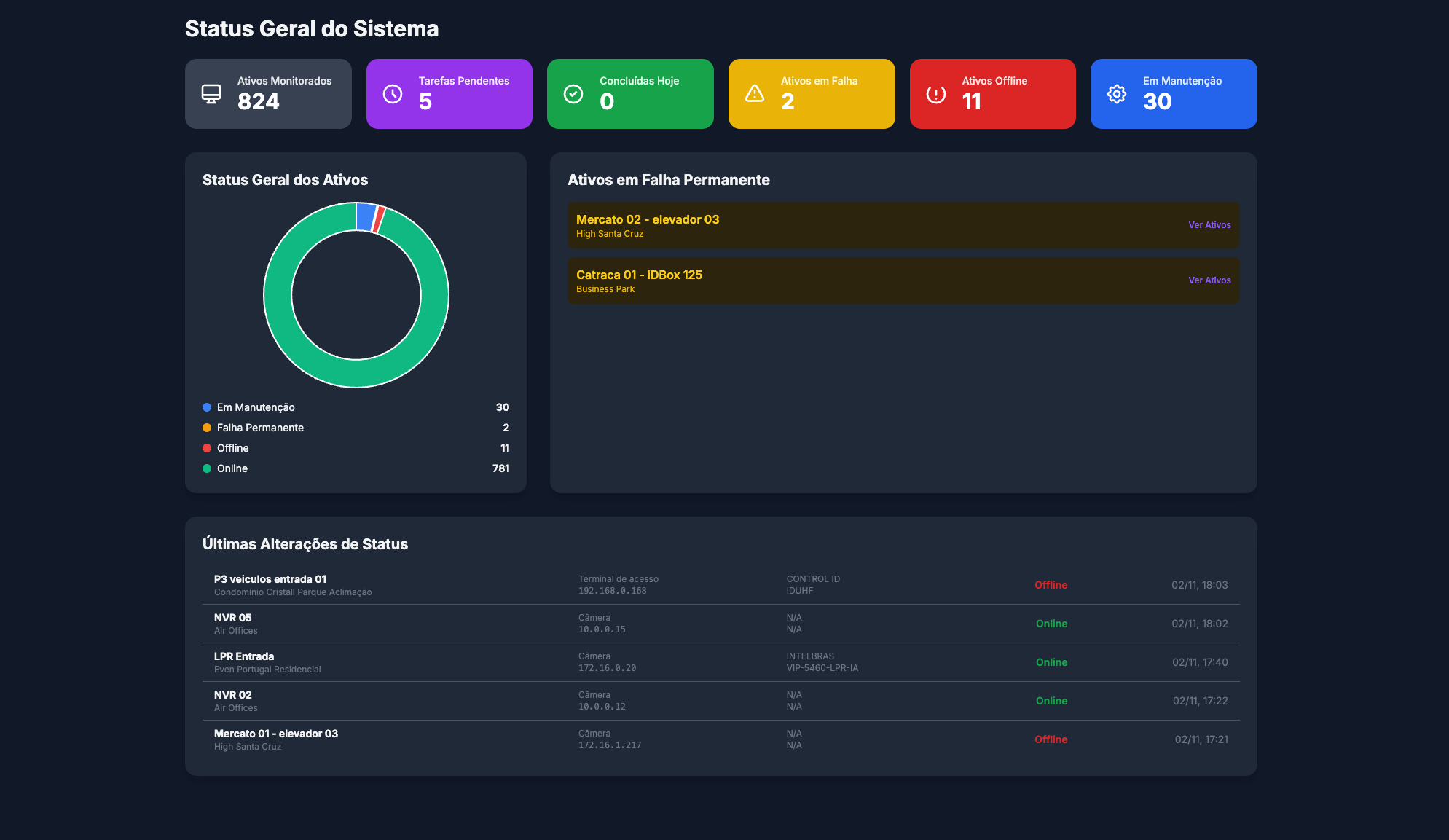Toggle the Falha Permanente legend entry
1449x840 pixels.
(x=260, y=428)
